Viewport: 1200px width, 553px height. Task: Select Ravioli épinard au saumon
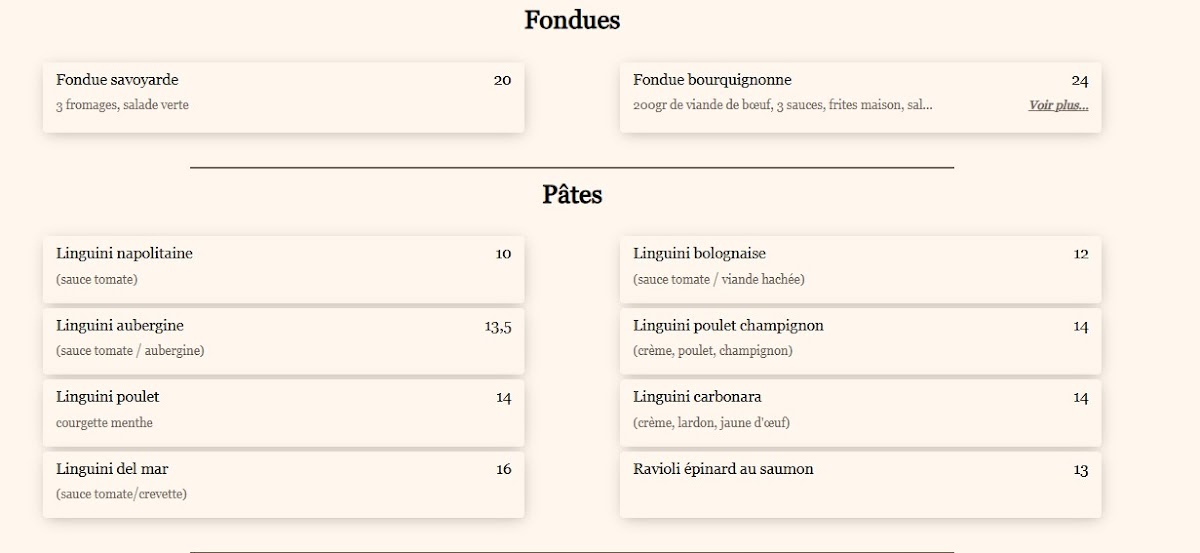pos(860,484)
